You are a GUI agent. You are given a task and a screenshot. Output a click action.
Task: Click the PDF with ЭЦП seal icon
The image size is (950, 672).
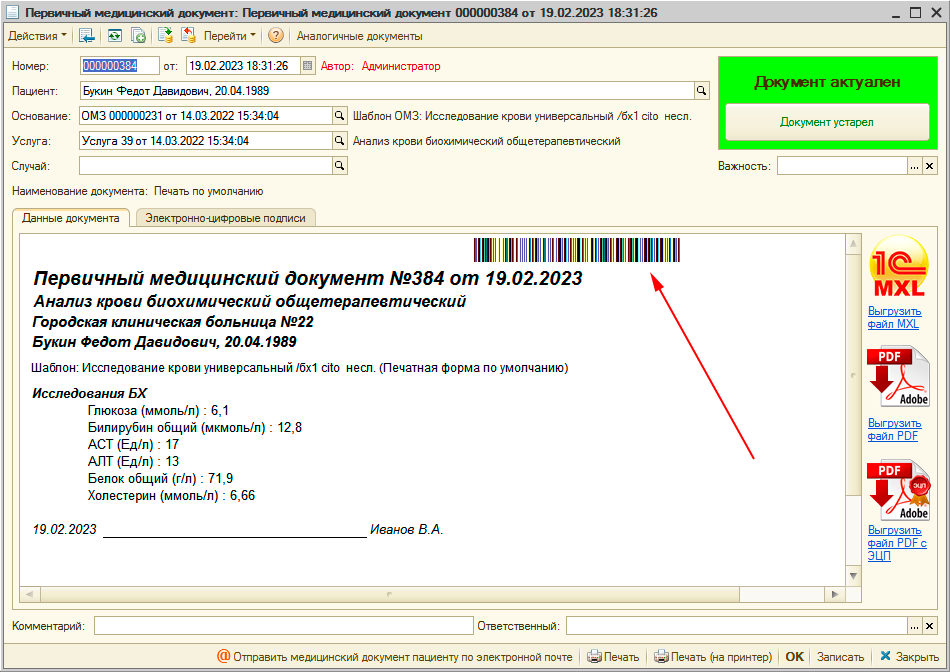897,488
